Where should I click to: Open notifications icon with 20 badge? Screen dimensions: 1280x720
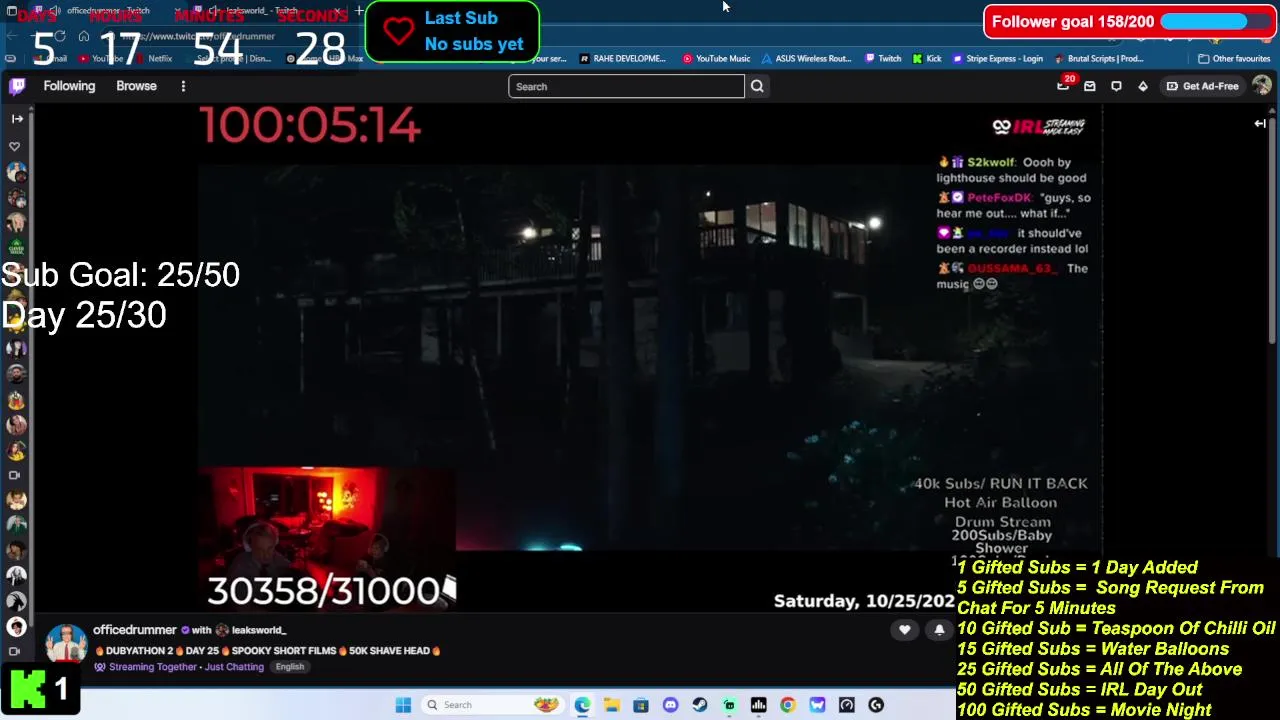click(1063, 86)
